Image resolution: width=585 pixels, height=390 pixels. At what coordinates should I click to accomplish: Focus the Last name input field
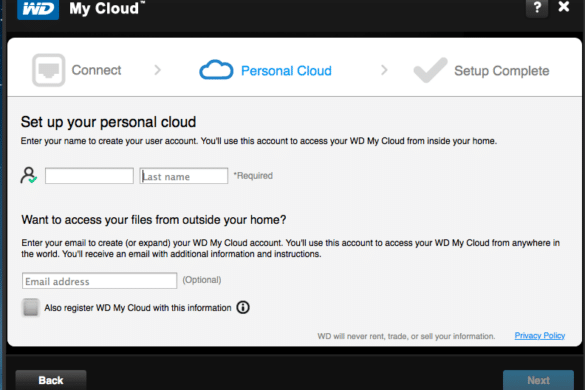[184, 176]
